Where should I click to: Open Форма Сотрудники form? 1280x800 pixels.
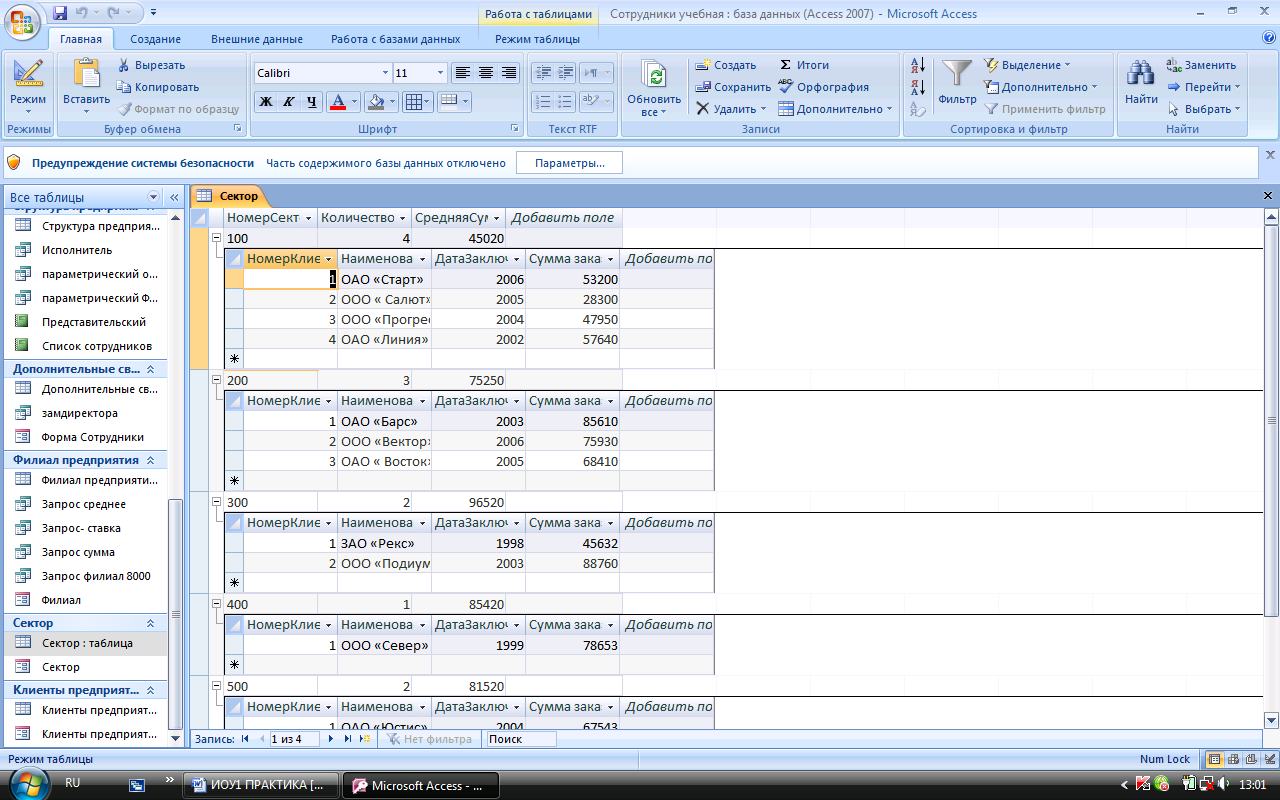[92, 437]
